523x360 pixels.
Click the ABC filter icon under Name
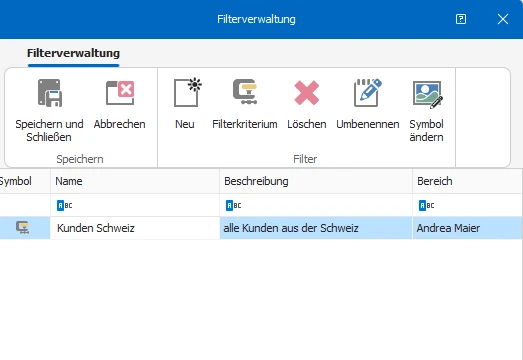[65, 205]
